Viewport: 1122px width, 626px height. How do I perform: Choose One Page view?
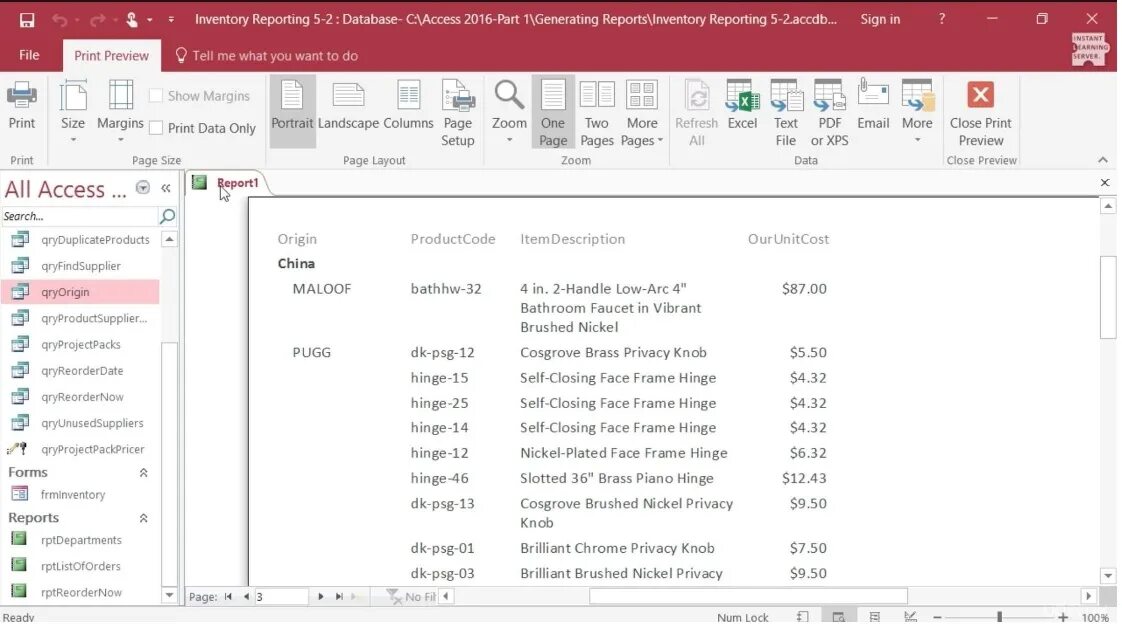pyautogui.click(x=553, y=112)
